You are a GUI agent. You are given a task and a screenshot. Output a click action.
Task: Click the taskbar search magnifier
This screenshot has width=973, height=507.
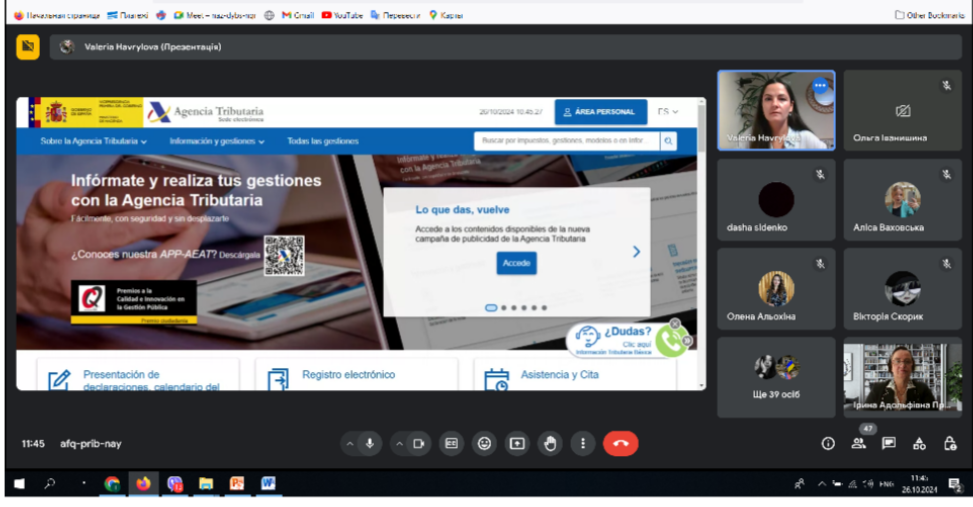click(50, 483)
